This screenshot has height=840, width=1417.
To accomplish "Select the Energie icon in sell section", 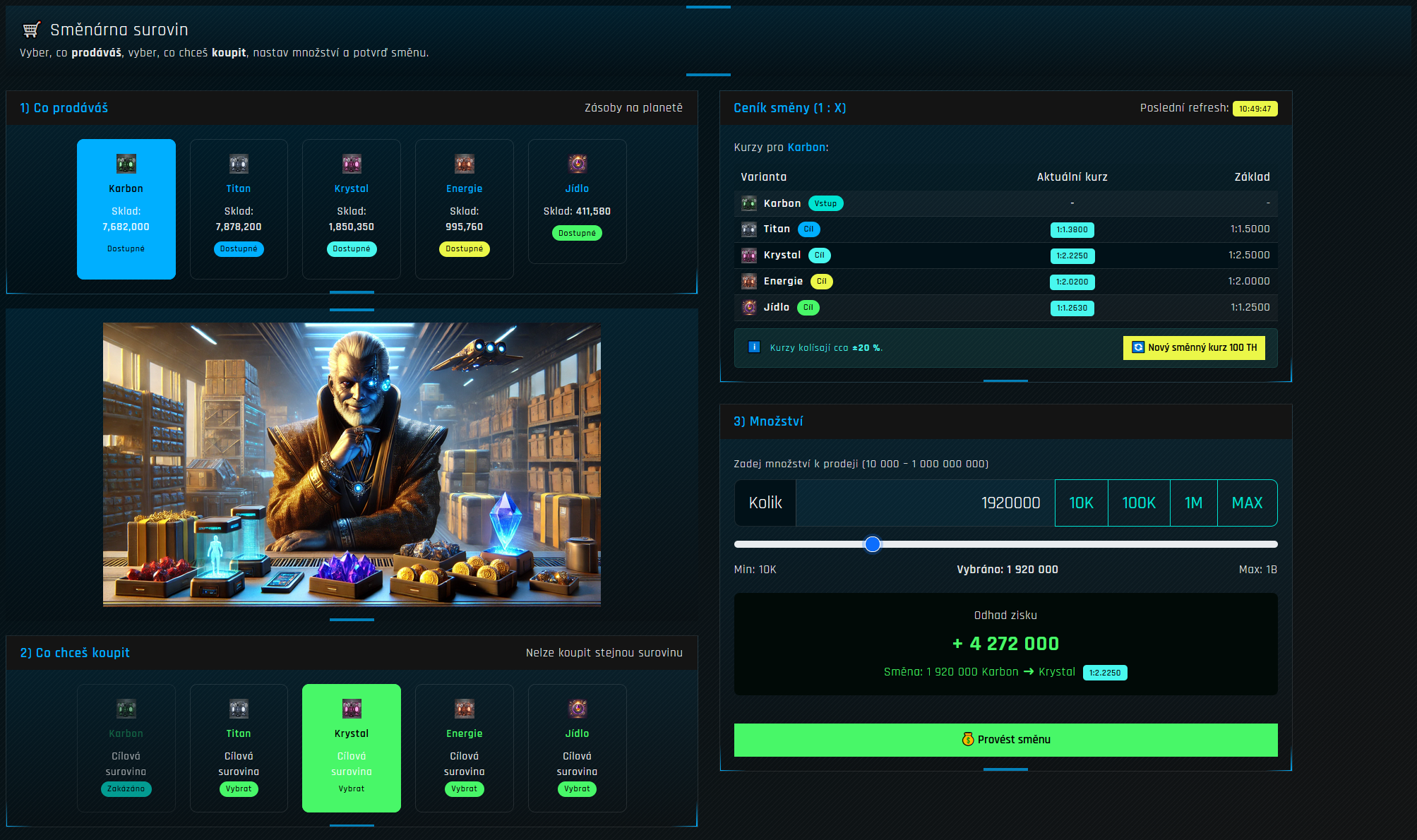I will click(465, 164).
